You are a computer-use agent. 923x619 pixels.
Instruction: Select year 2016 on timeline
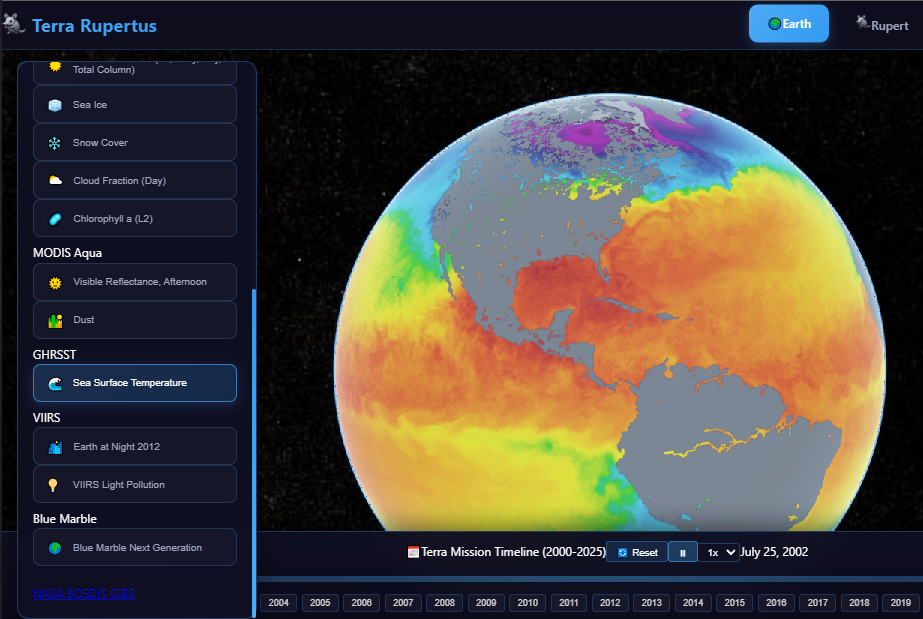776,603
